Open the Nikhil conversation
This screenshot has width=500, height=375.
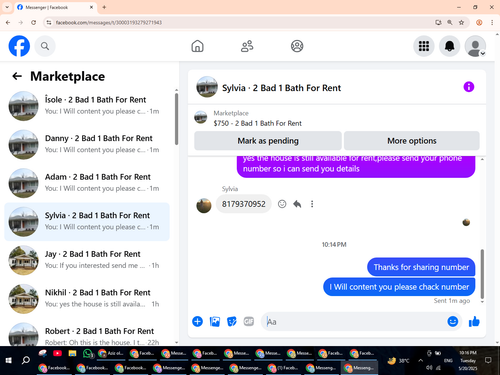pos(87,299)
